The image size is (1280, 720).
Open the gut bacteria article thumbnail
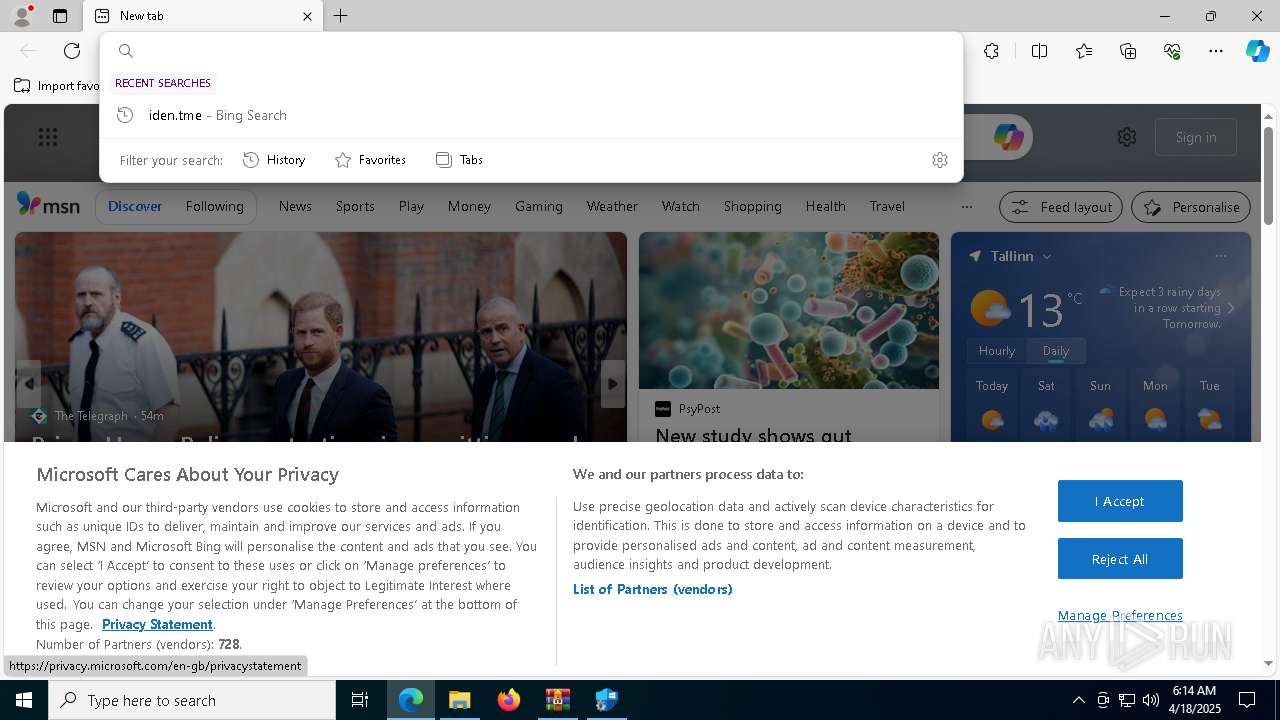(x=789, y=310)
